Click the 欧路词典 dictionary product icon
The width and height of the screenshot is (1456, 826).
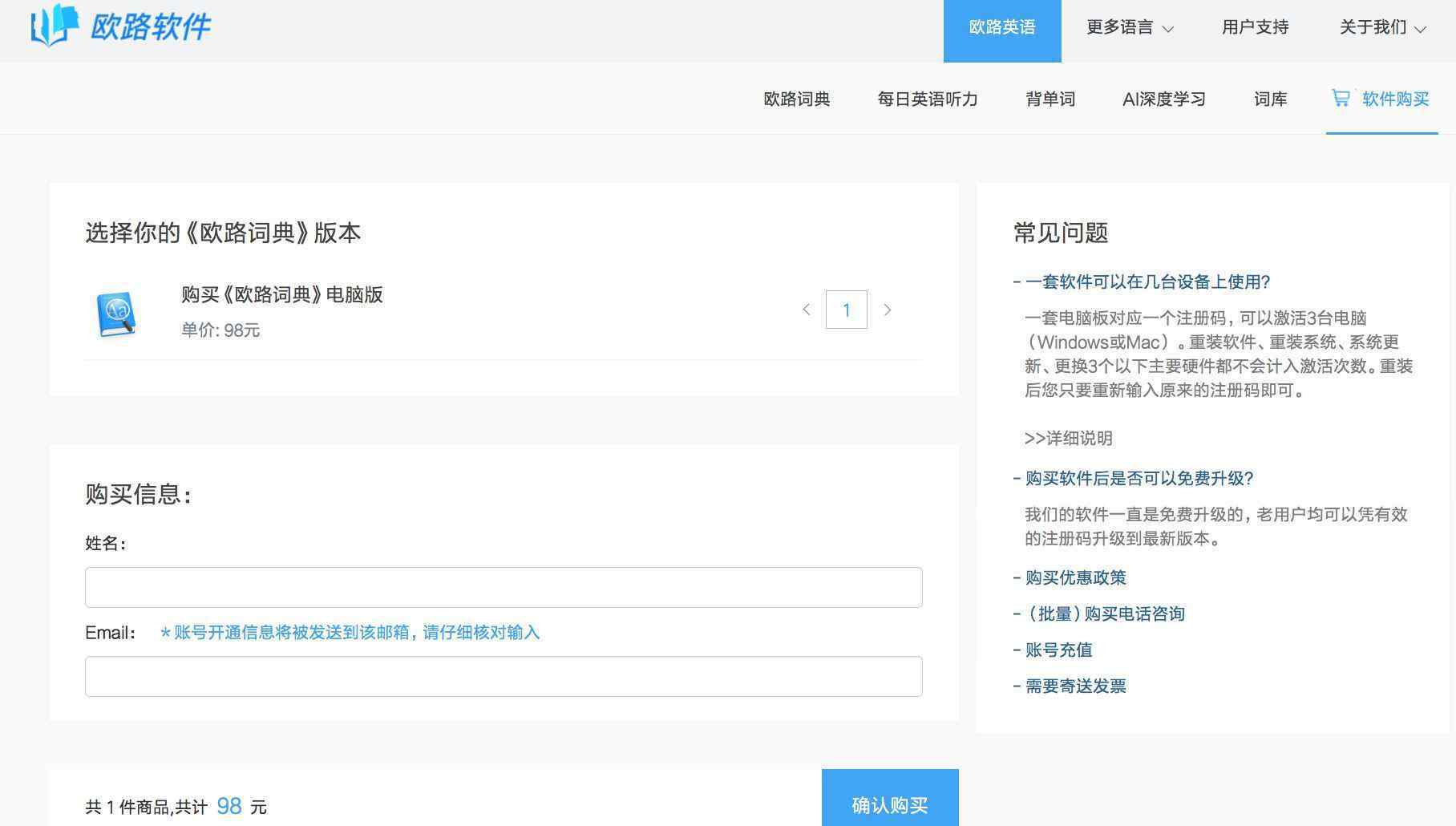click(x=116, y=314)
